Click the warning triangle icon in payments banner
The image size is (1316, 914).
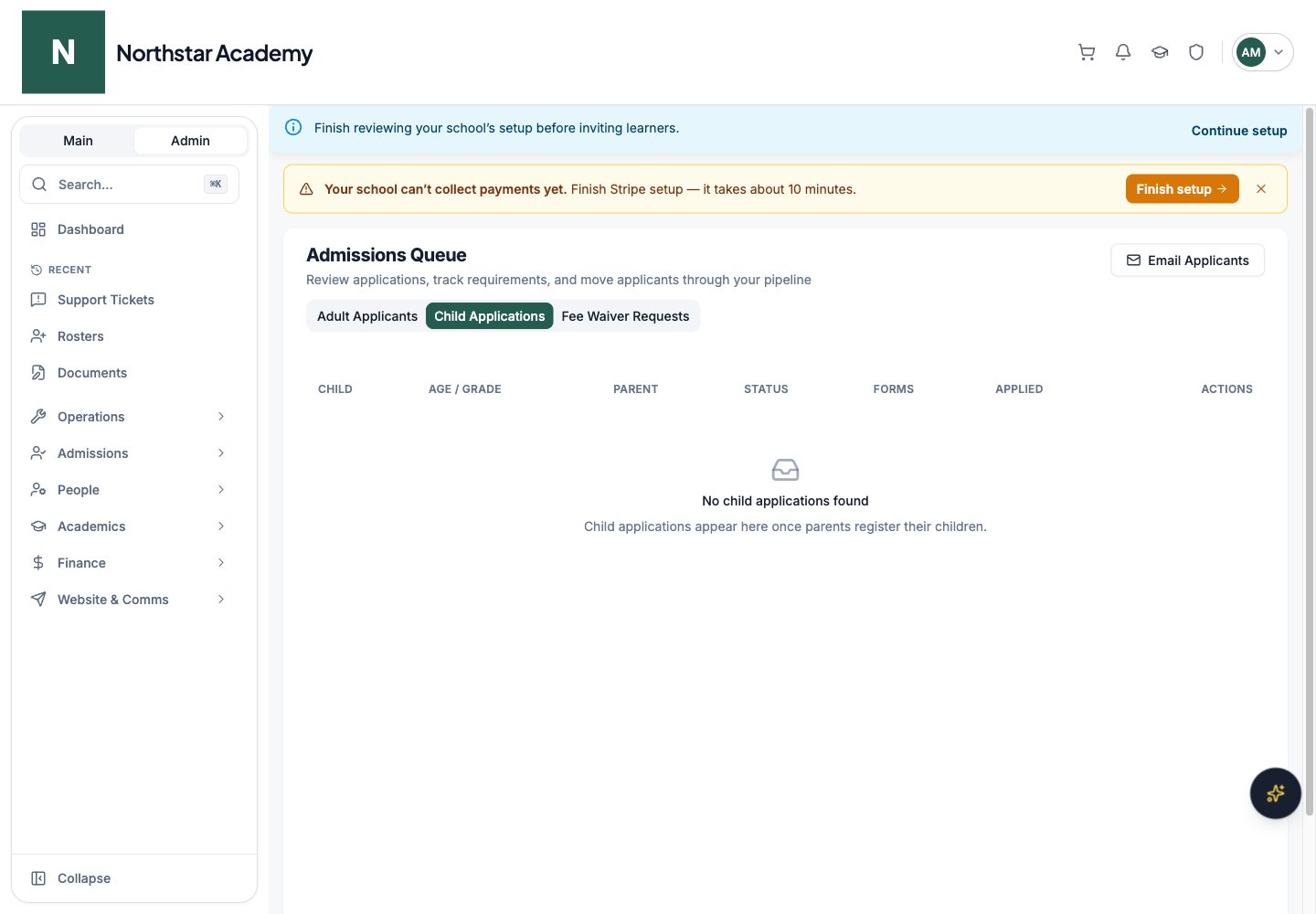306,189
